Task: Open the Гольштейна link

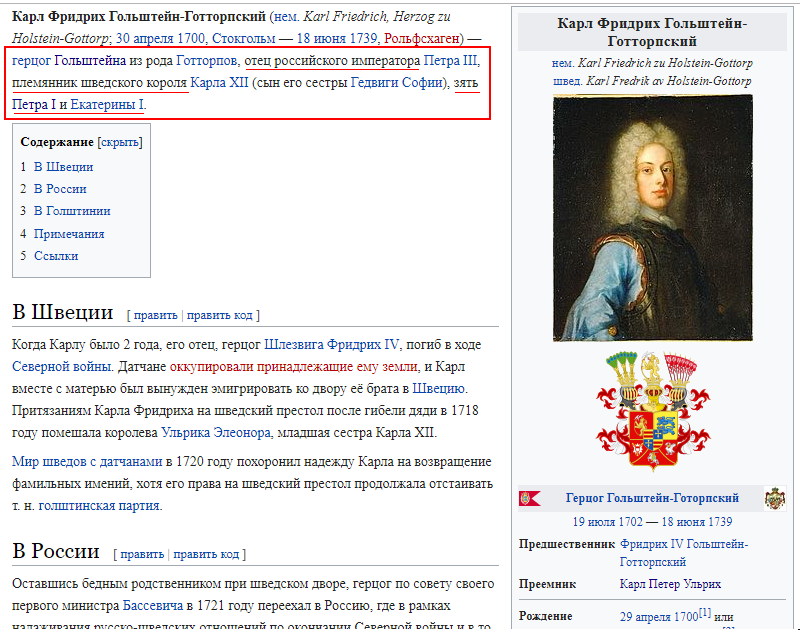Action: [x=90, y=61]
